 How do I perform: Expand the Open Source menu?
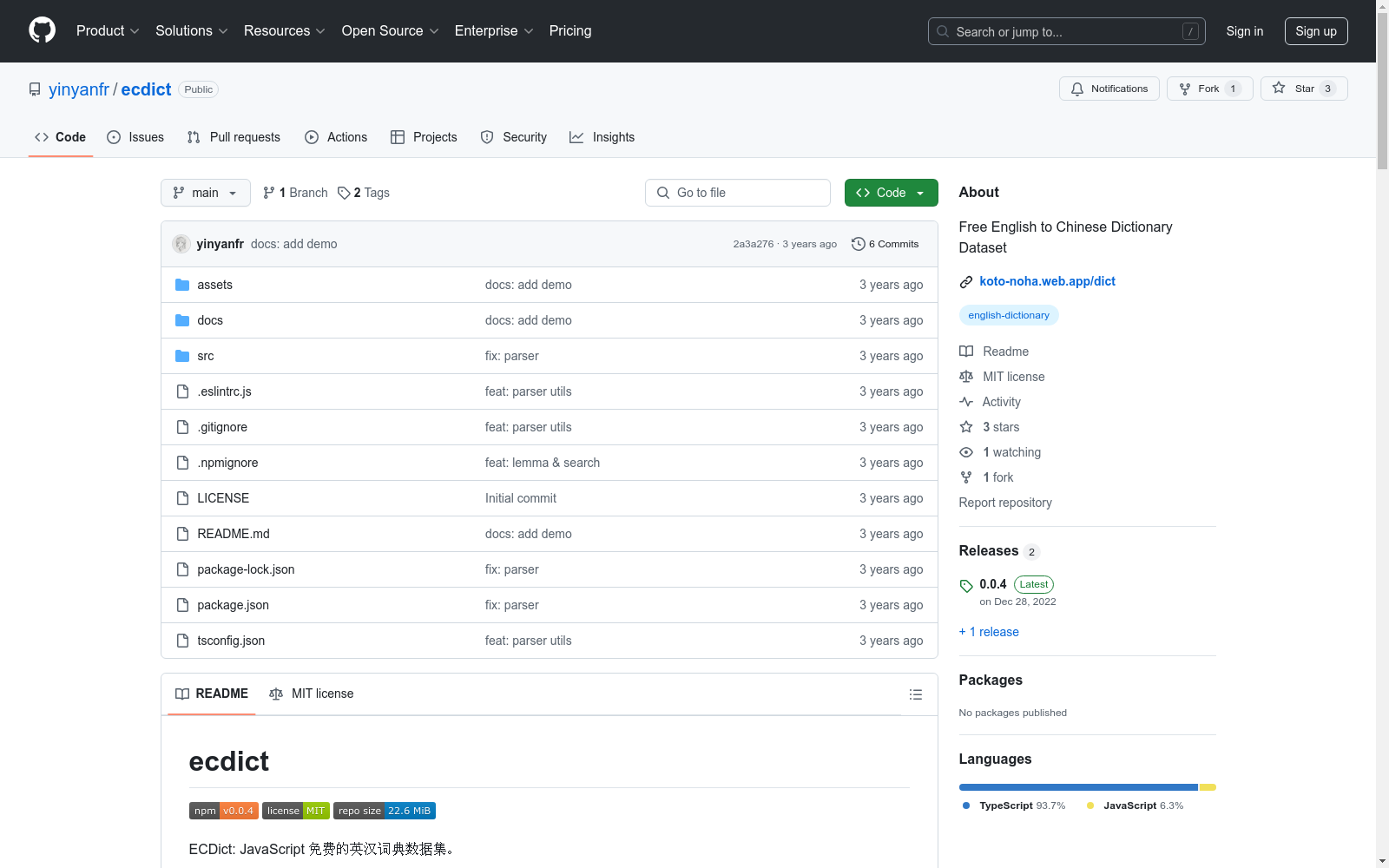click(391, 31)
